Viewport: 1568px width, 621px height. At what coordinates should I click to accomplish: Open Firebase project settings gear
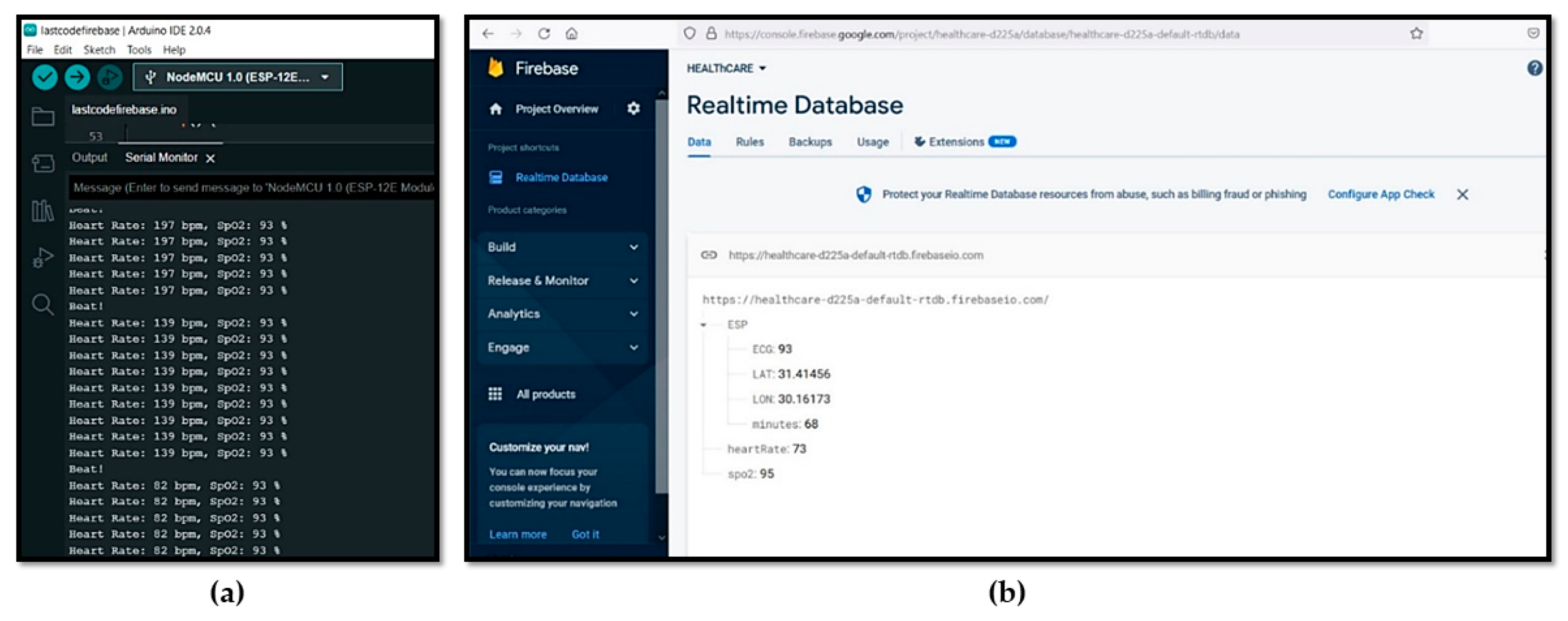(633, 109)
